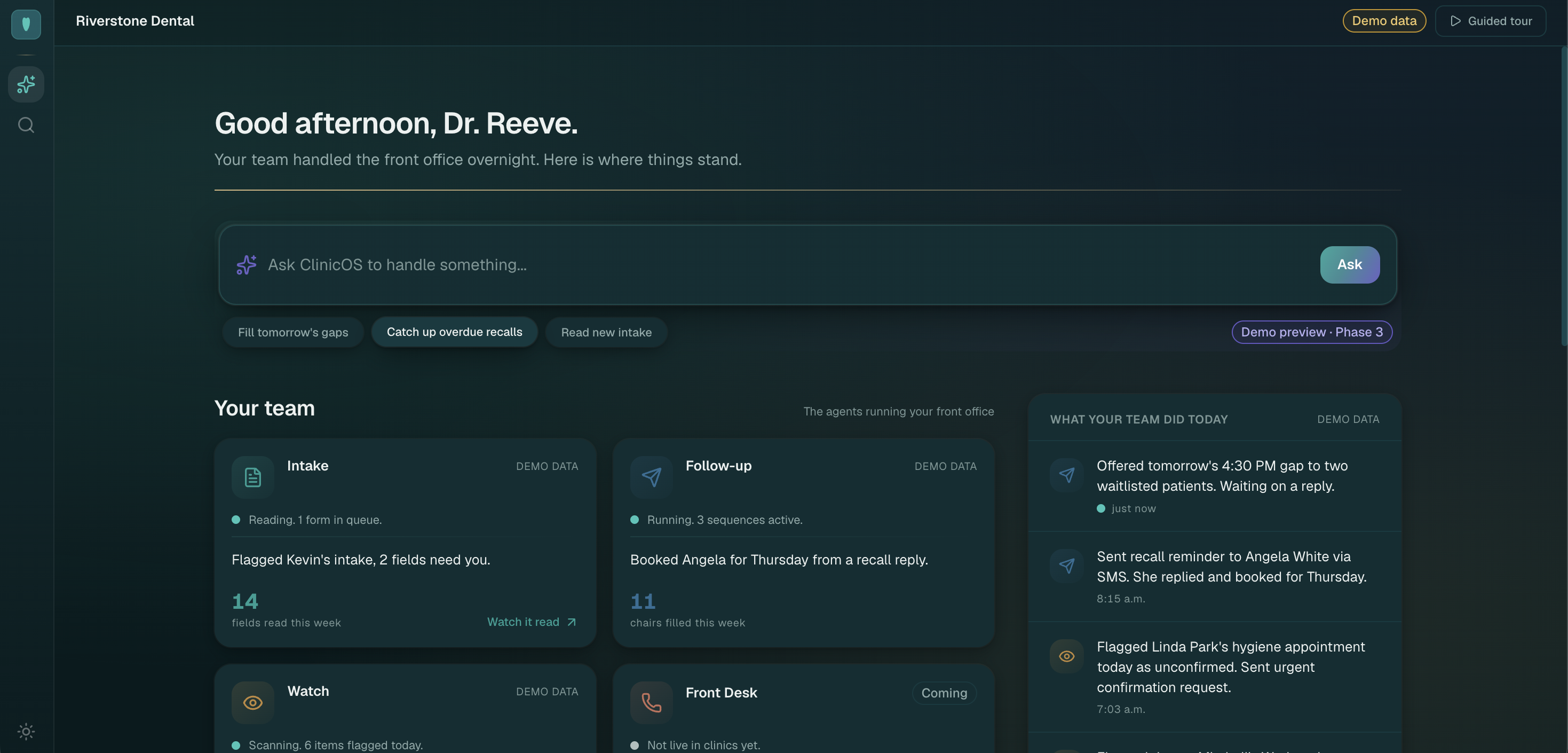1568x753 pixels.
Task: Click the Demo data badge in header
Action: click(x=1384, y=21)
